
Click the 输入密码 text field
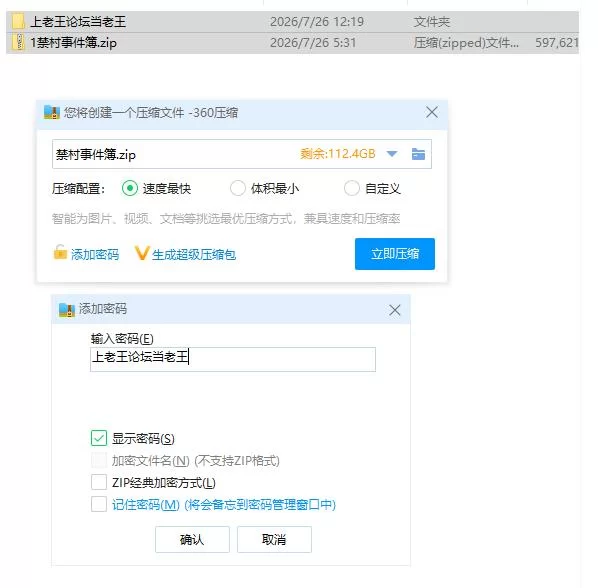click(233, 359)
